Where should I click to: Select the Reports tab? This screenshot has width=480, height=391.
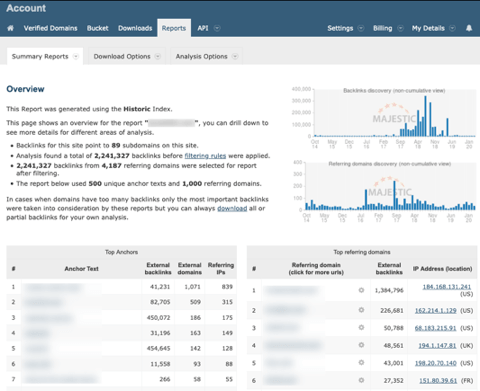[x=174, y=28]
